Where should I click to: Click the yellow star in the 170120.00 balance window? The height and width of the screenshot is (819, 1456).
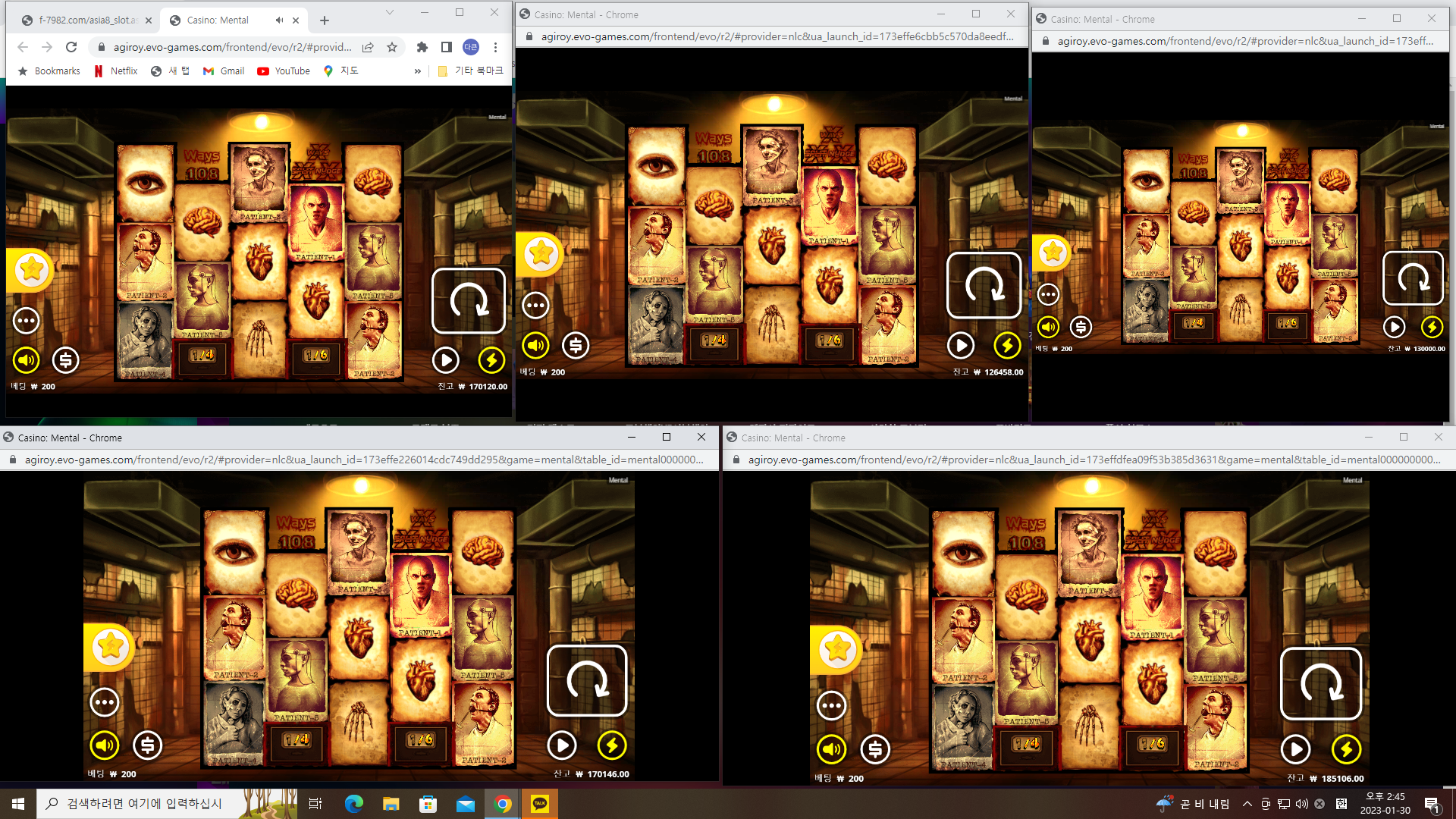(32, 269)
